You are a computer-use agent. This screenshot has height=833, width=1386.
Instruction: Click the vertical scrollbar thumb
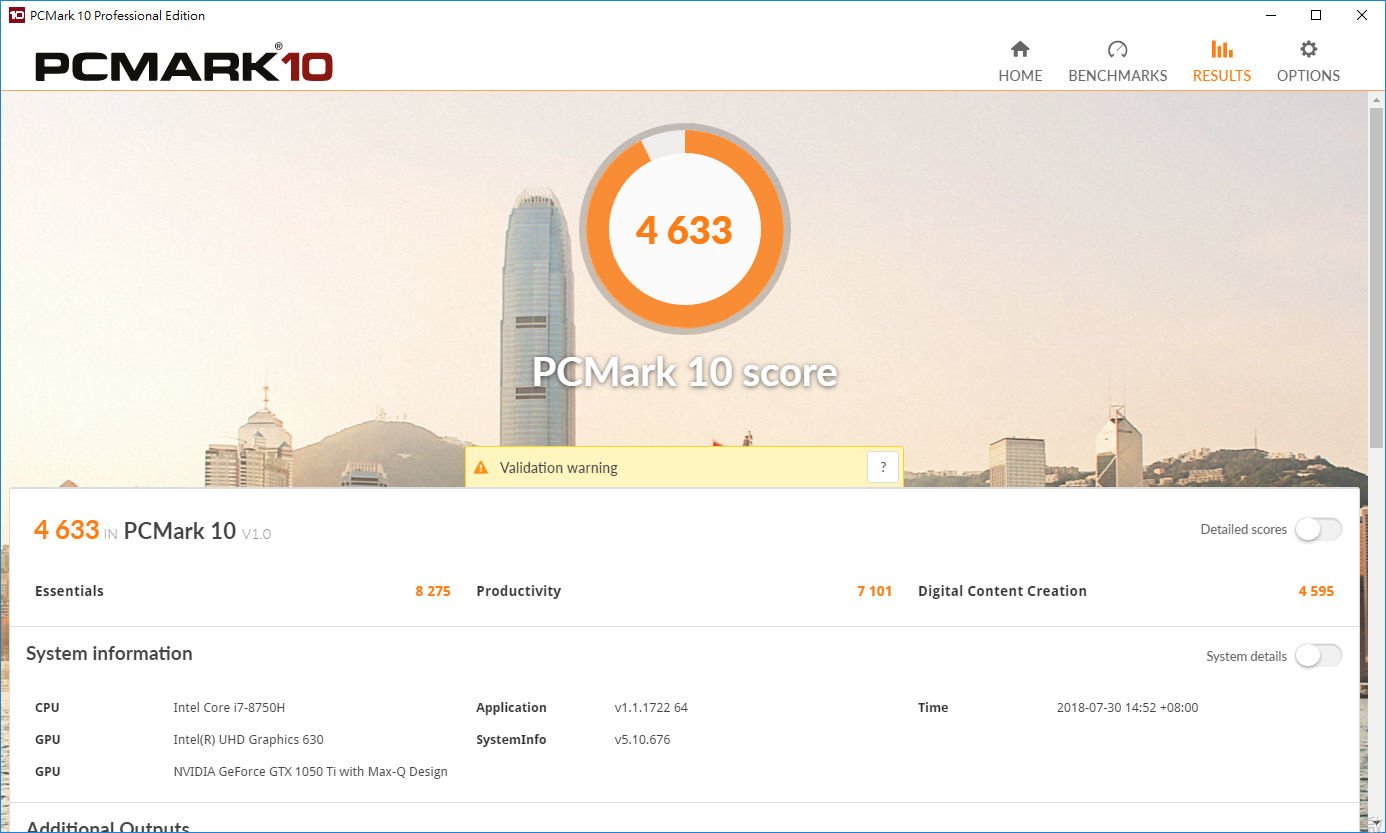point(1376,278)
